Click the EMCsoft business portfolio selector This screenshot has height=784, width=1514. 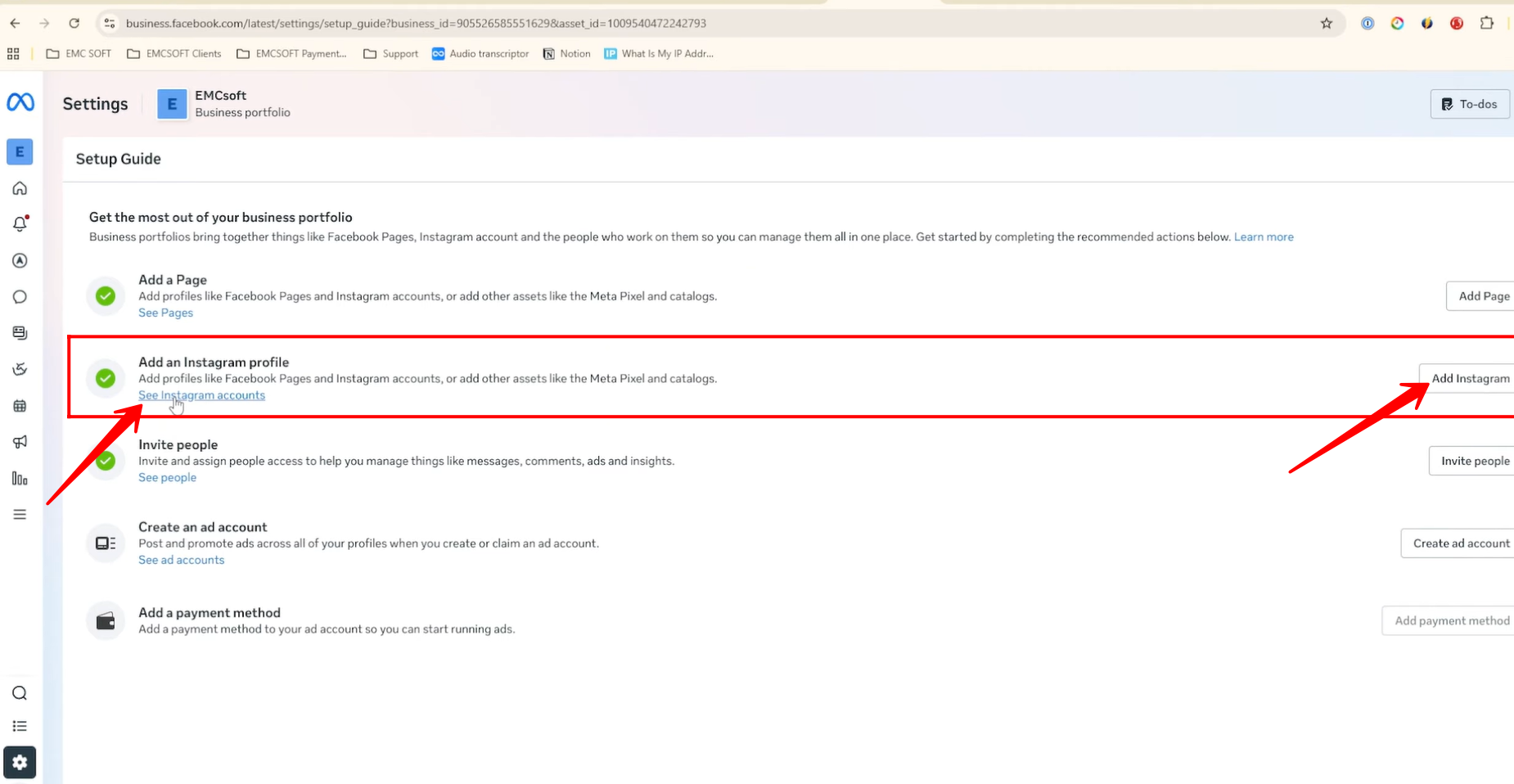pyautogui.click(x=224, y=104)
